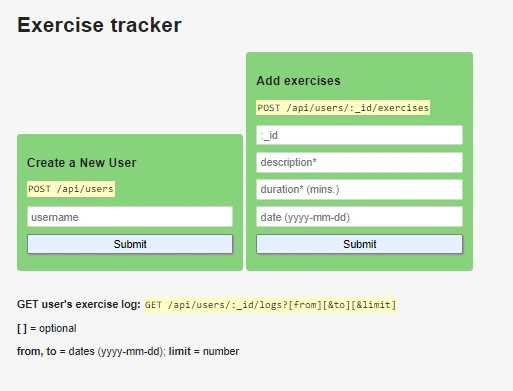The height and width of the screenshot is (391, 513).
Task: Click the Add exercises heading
Action: point(298,81)
